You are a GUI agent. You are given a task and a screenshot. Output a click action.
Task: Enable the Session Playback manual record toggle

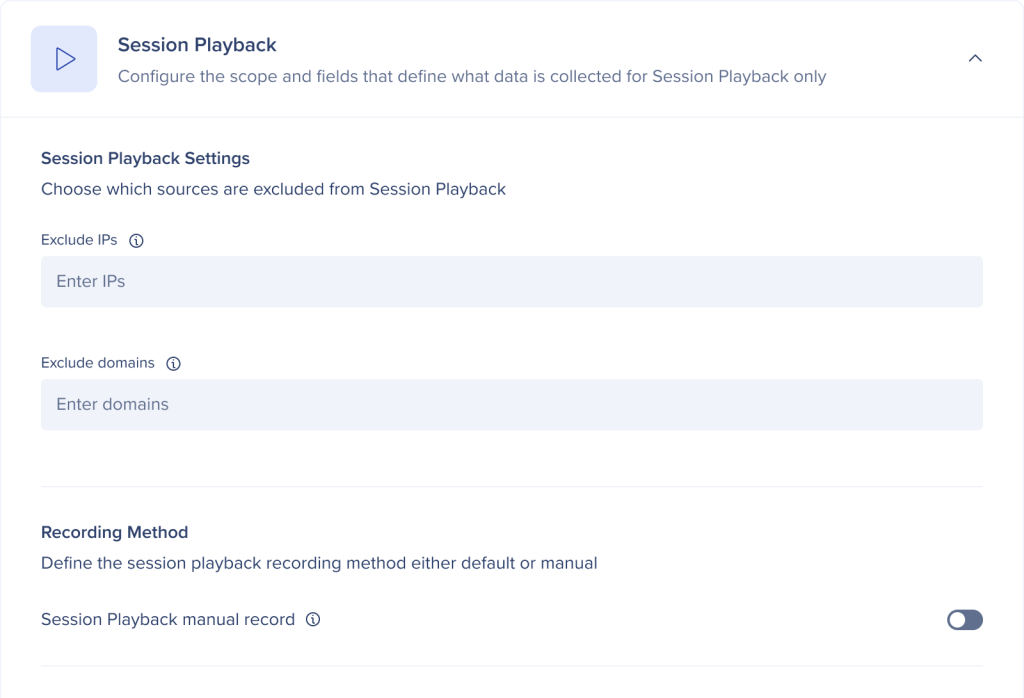pyautogui.click(x=965, y=620)
